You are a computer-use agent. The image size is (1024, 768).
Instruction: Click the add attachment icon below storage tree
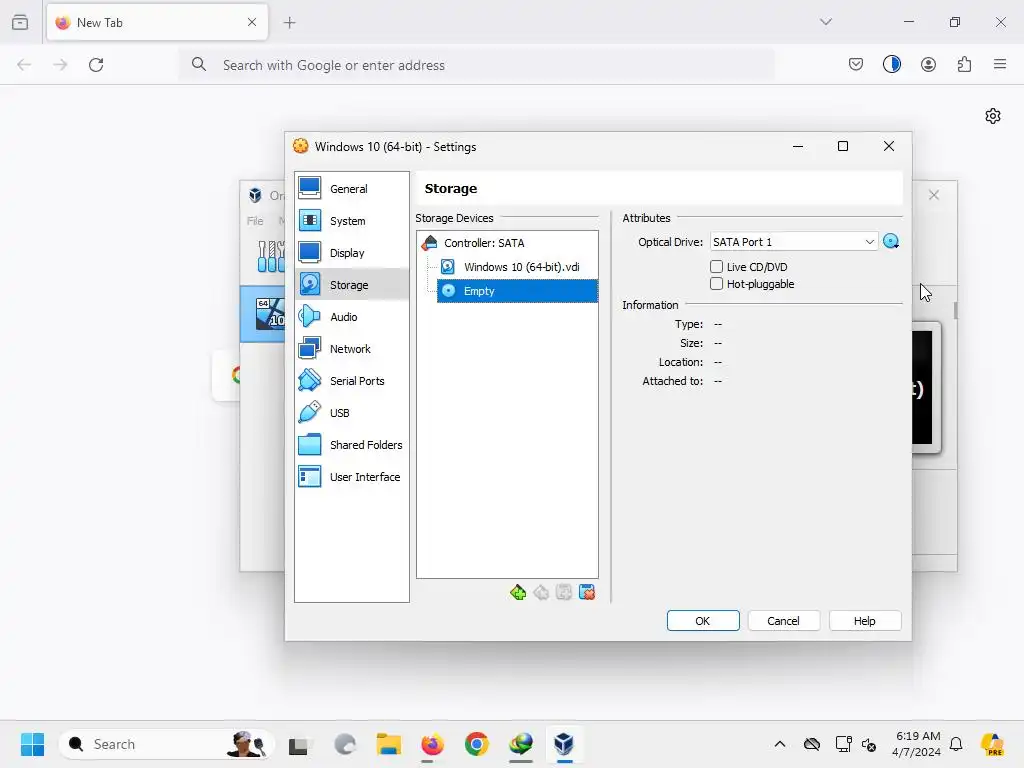pyautogui.click(x=564, y=592)
